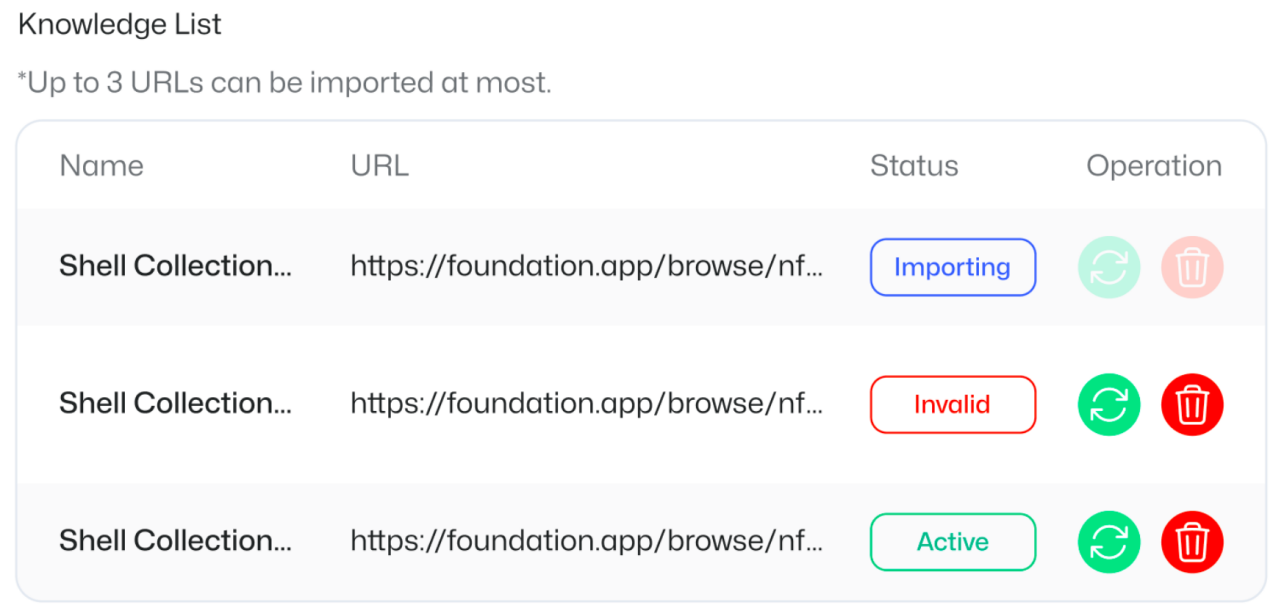Delete the entry with Active status
Screen dimensions: 1273x611
(x=1192, y=542)
